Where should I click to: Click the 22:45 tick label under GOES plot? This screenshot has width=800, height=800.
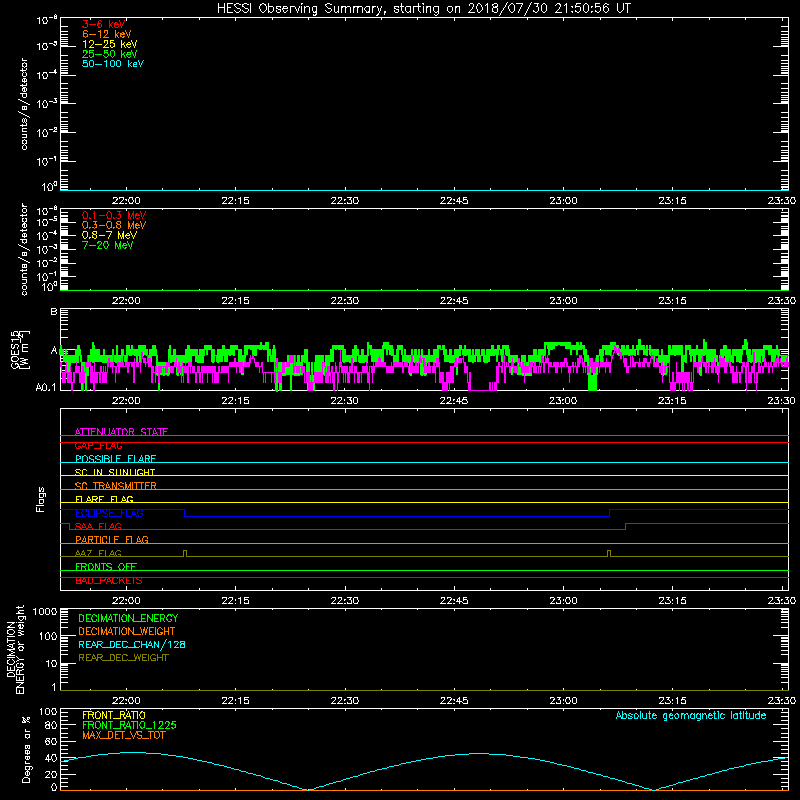(454, 401)
